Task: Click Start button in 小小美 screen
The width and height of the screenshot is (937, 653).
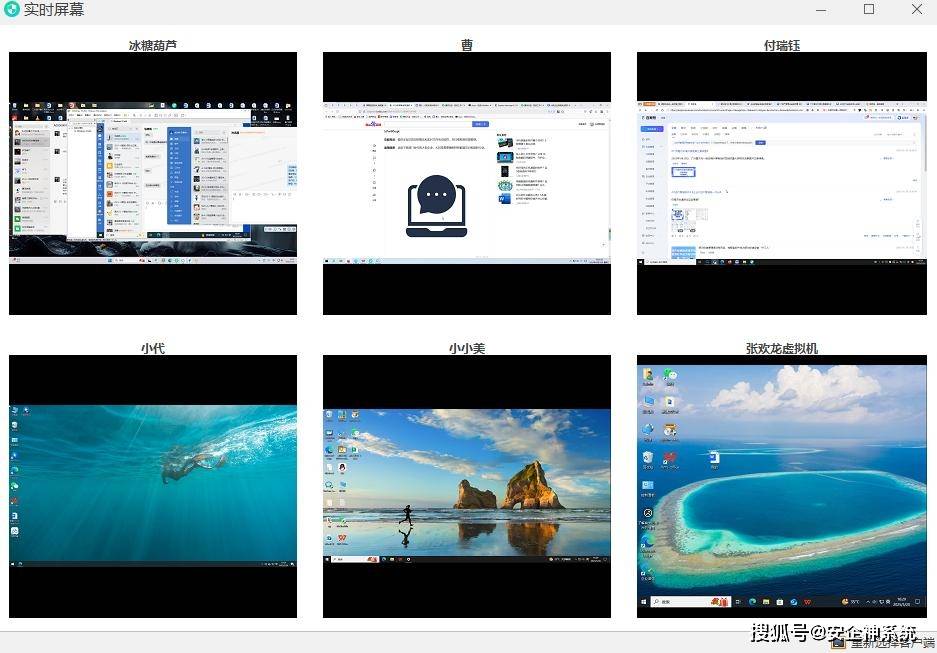Action: [x=327, y=560]
